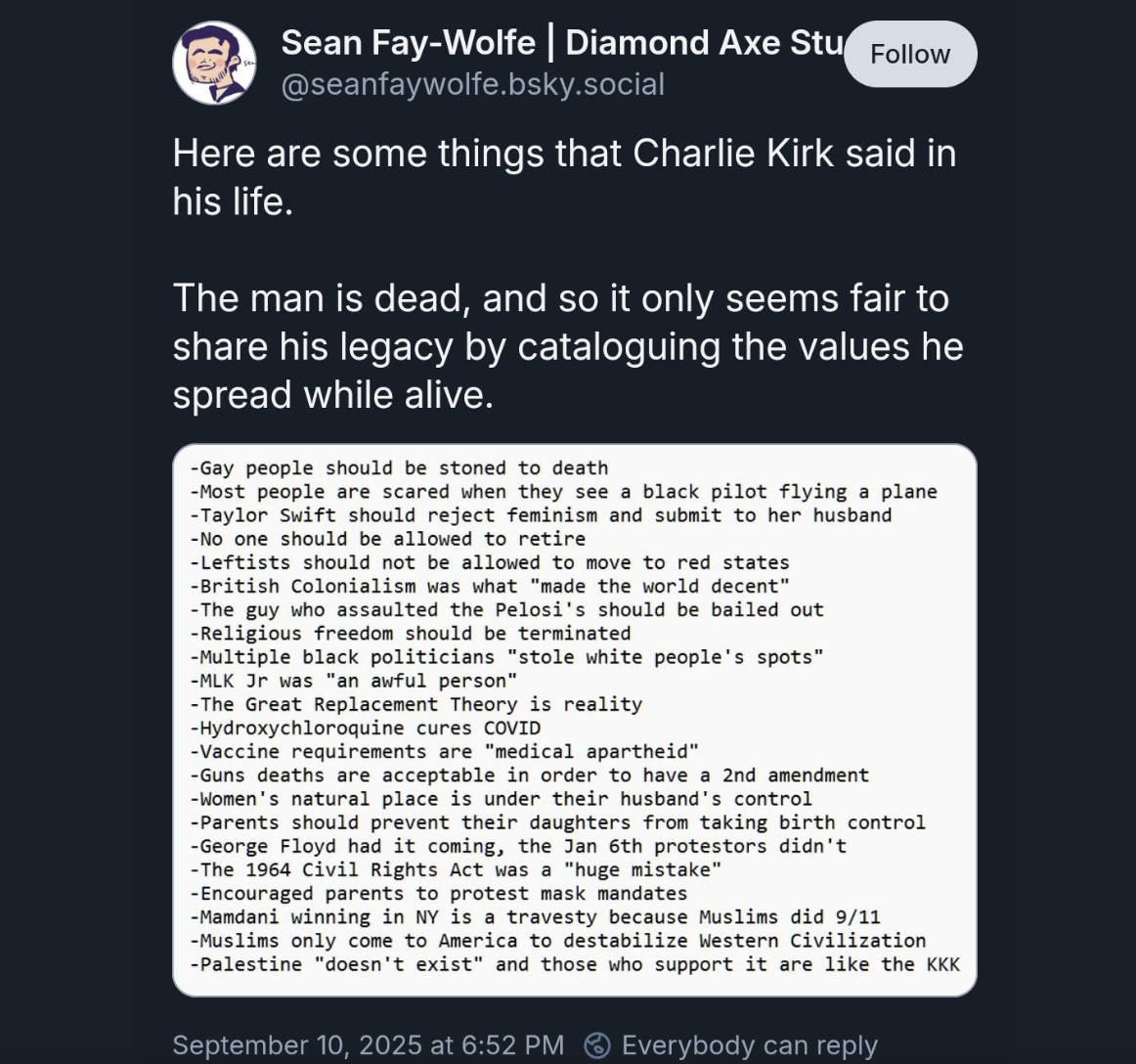Open the September 10, 2025 timestamp link

click(368, 1045)
